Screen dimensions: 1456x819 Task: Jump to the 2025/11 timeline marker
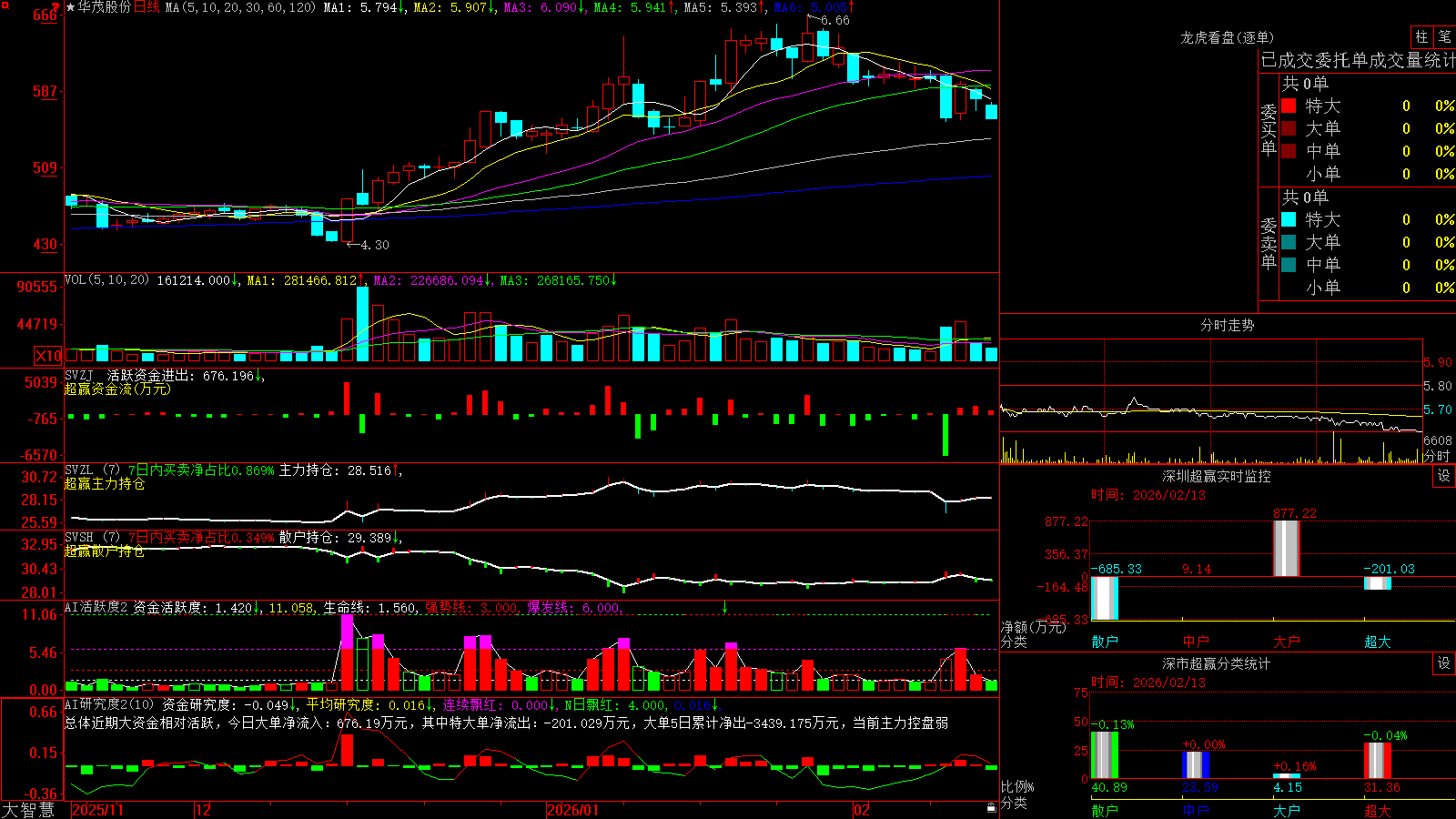click(x=97, y=810)
